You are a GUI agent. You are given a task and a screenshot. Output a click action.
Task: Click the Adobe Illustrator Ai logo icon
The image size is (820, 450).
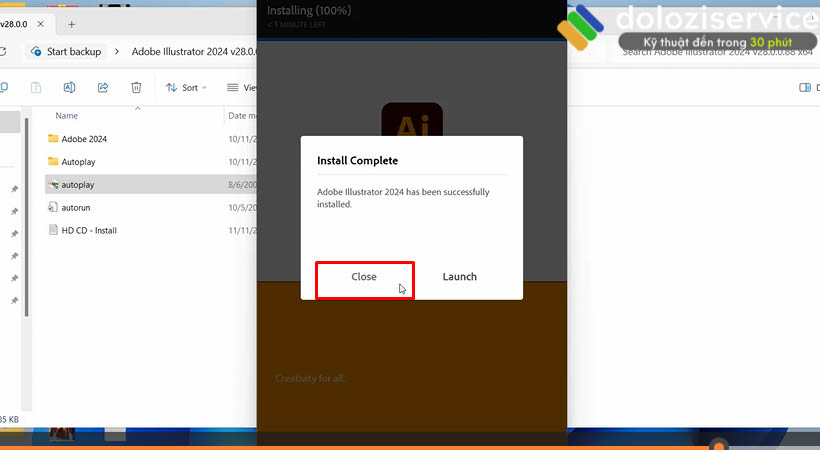coord(412,124)
